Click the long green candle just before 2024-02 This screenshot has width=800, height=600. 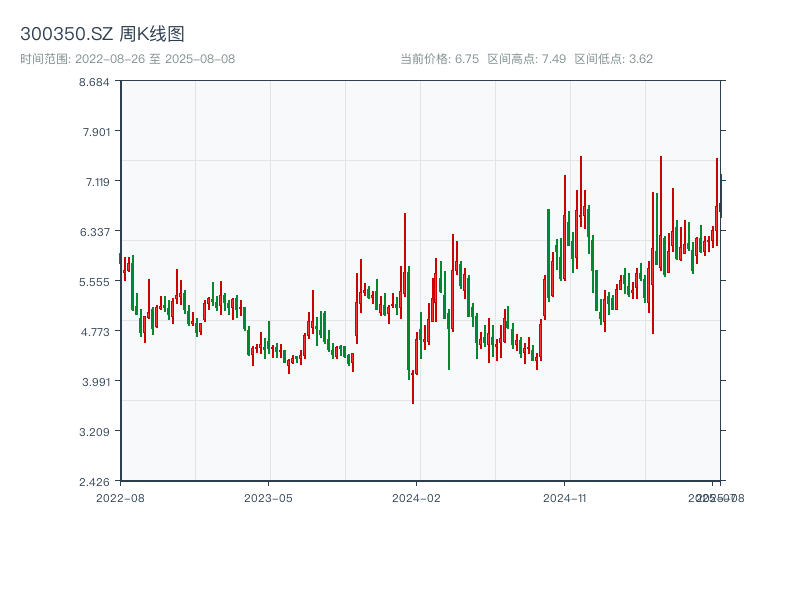(x=409, y=322)
